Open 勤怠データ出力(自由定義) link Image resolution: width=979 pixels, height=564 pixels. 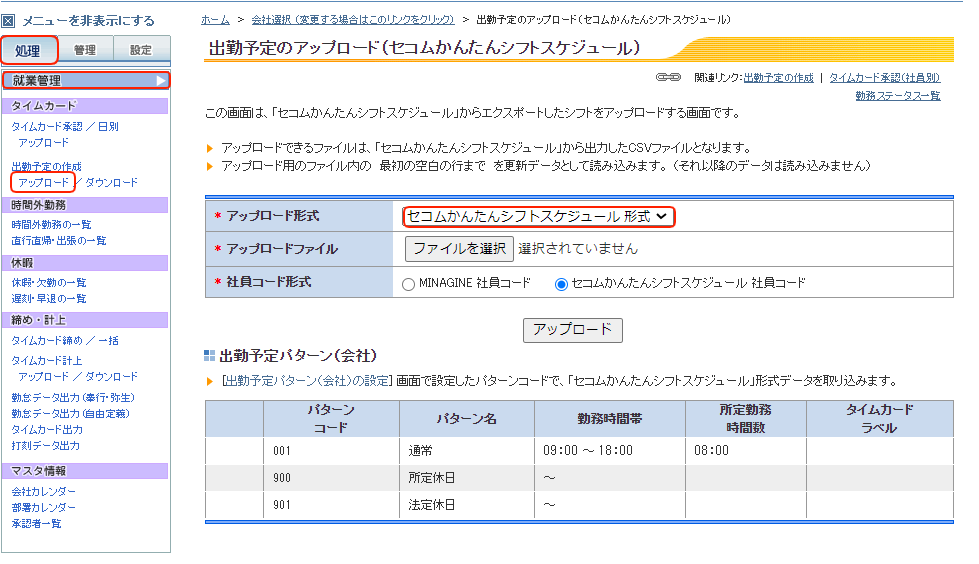[71, 413]
